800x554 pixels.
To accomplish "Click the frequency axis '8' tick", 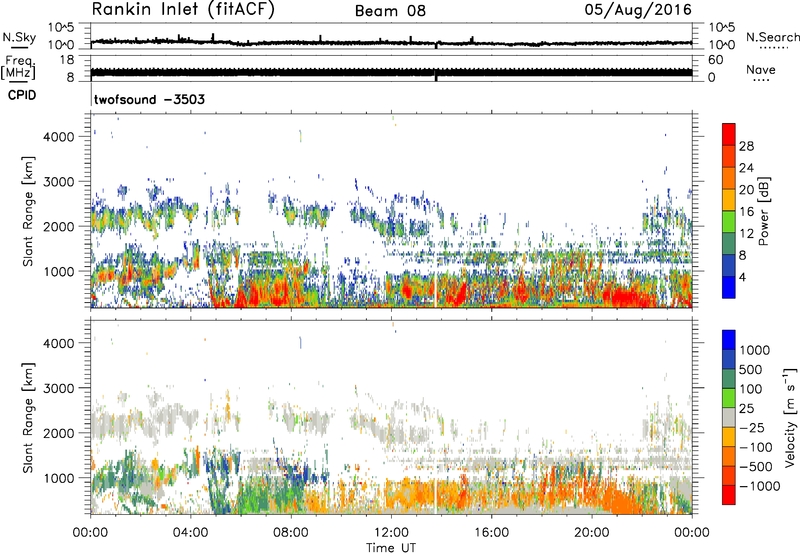I will (x=70, y=78).
